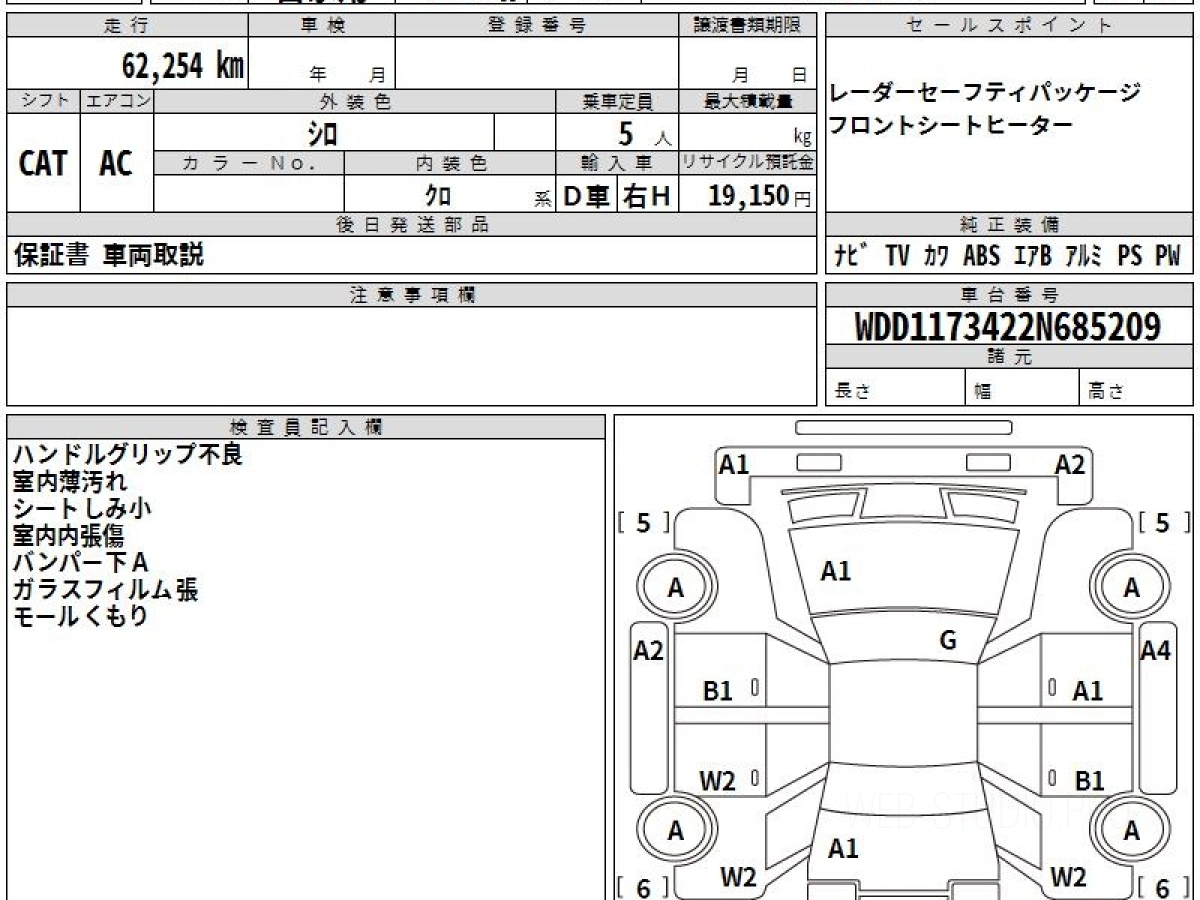Select the アルミ wheels label

pos(1083,256)
